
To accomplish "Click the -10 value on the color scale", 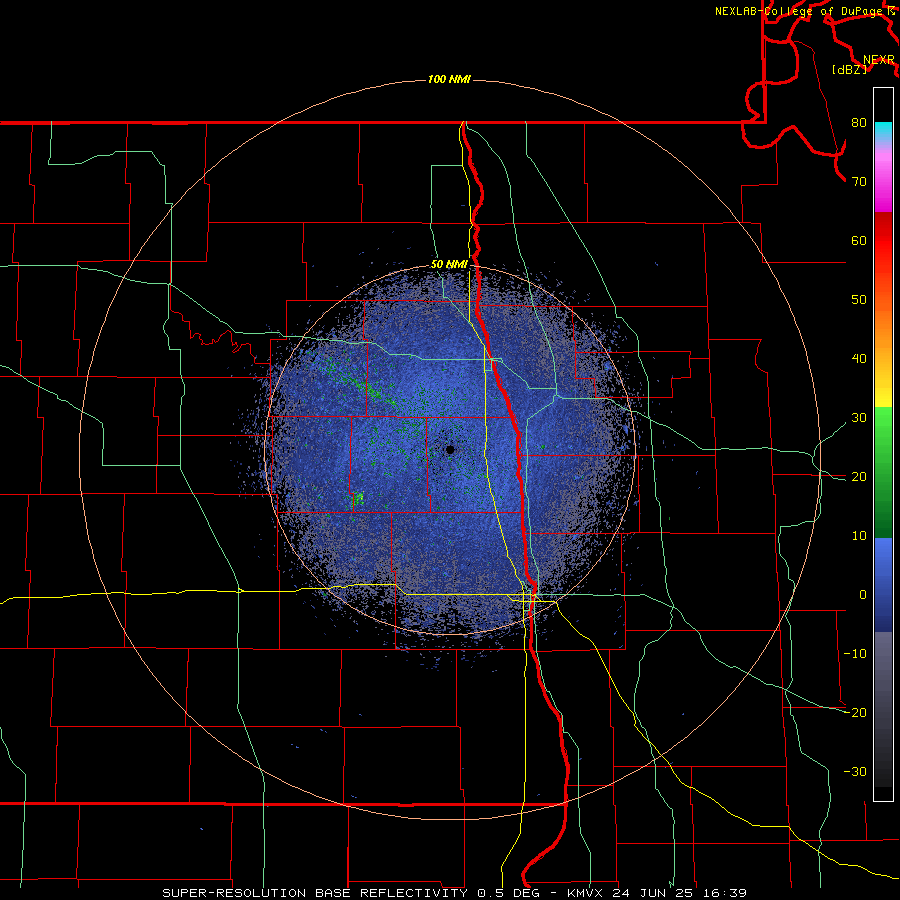I will pos(855,654).
